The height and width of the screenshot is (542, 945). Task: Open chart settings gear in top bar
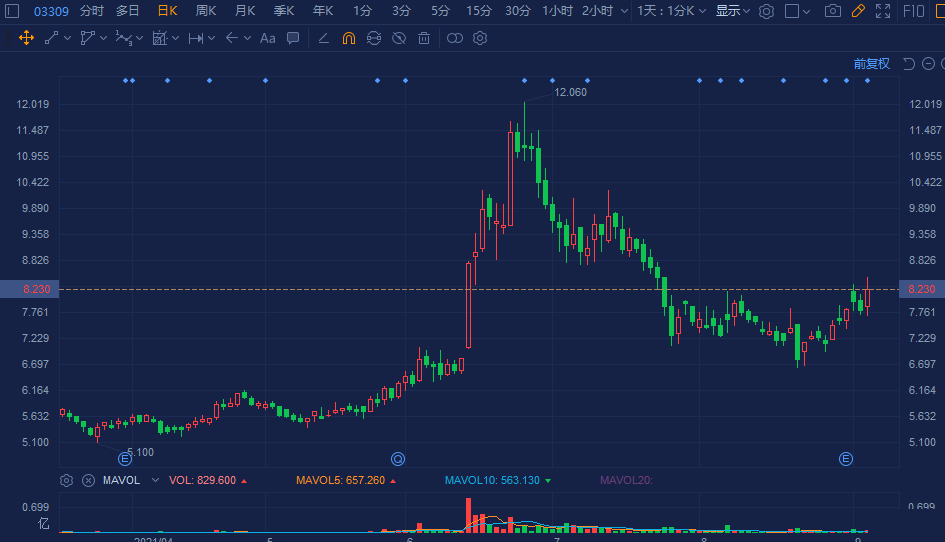point(766,11)
